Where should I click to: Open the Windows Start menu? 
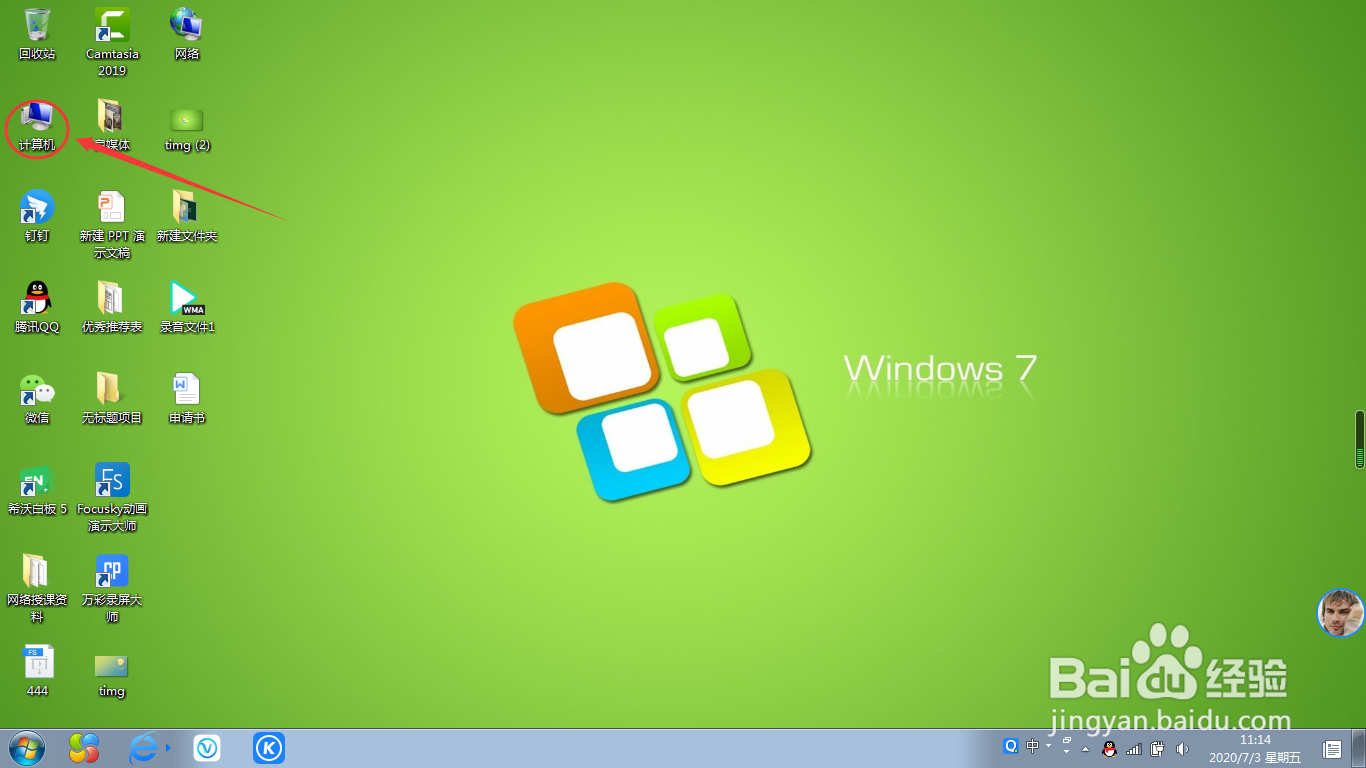(27, 748)
